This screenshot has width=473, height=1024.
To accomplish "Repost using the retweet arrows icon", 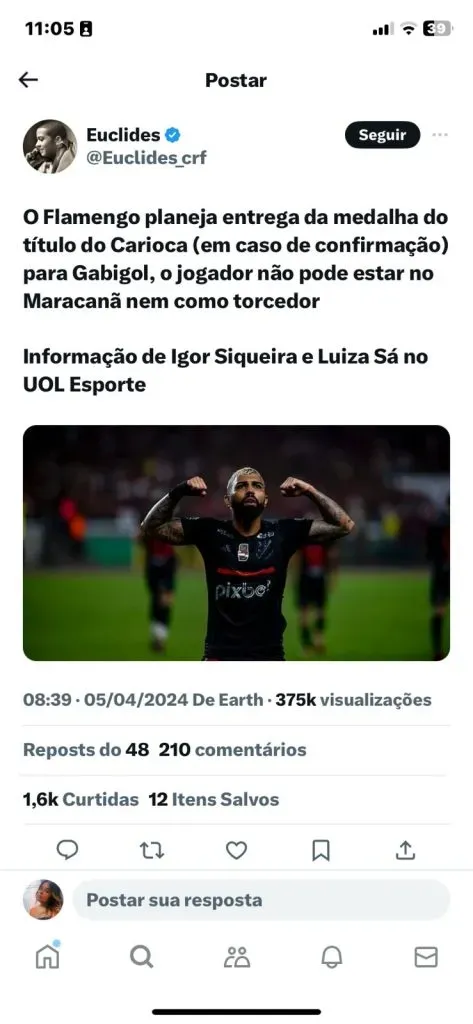I will (x=152, y=850).
